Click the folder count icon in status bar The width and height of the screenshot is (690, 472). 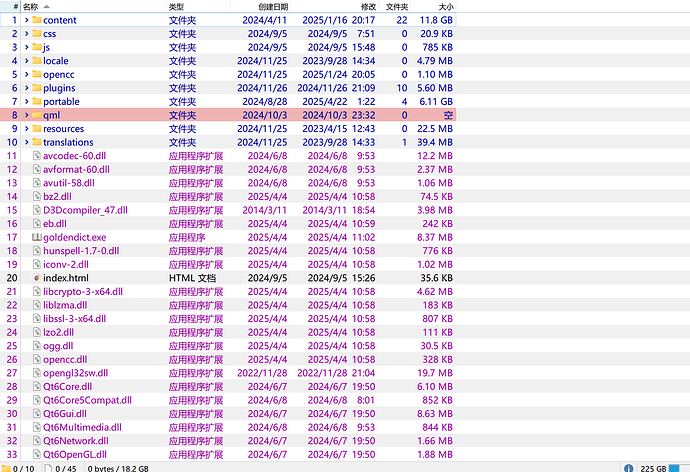coord(6,467)
